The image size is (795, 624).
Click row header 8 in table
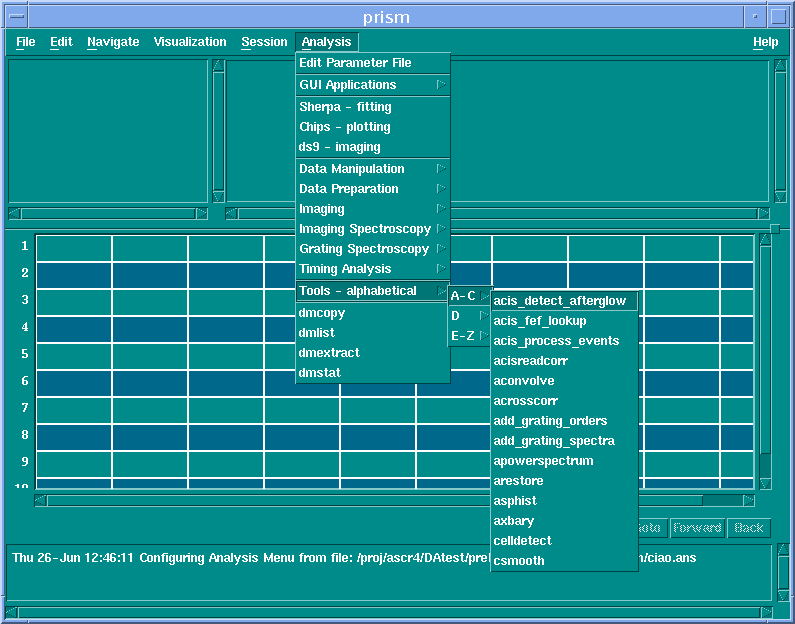[x=24, y=434]
